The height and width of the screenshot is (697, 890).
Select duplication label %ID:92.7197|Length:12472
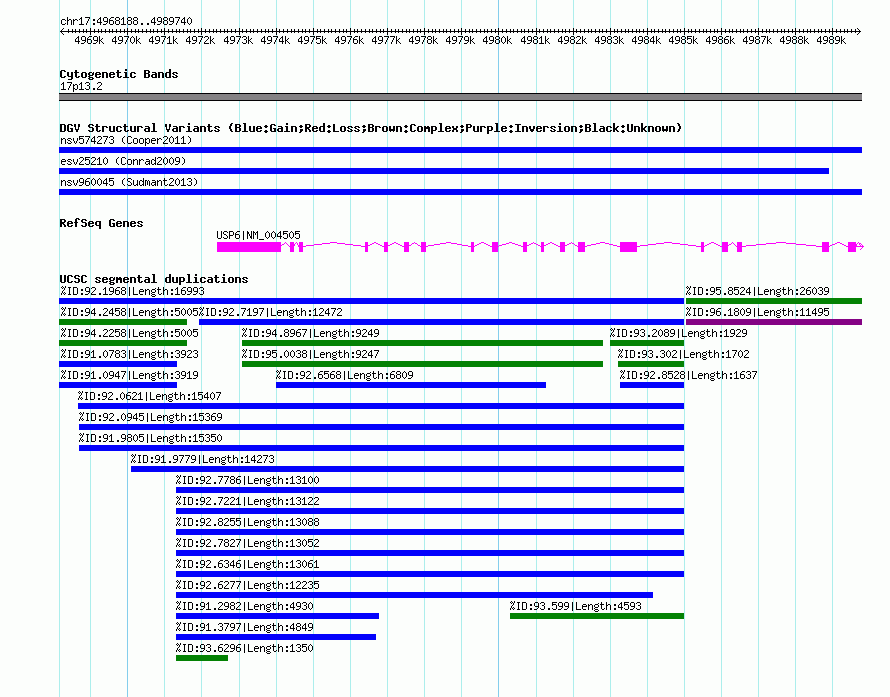pos(271,312)
